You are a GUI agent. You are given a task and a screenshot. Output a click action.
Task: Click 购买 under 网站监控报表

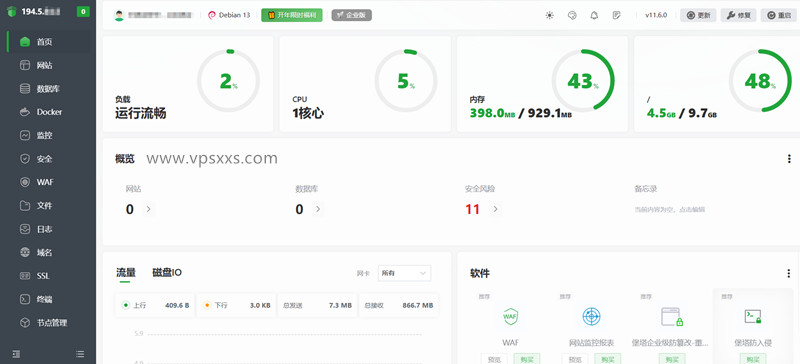[x=608, y=359]
